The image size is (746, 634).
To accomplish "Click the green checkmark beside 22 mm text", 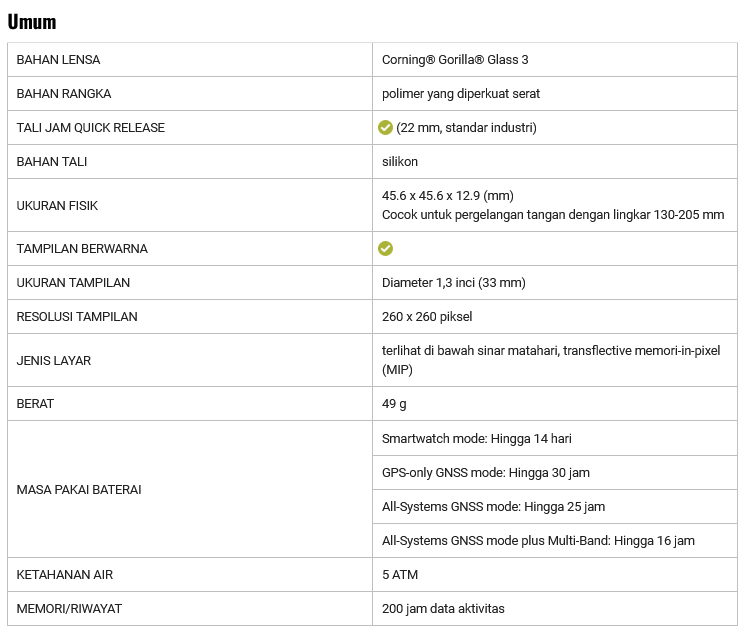I will pyautogui.click(x=385, y=128).
